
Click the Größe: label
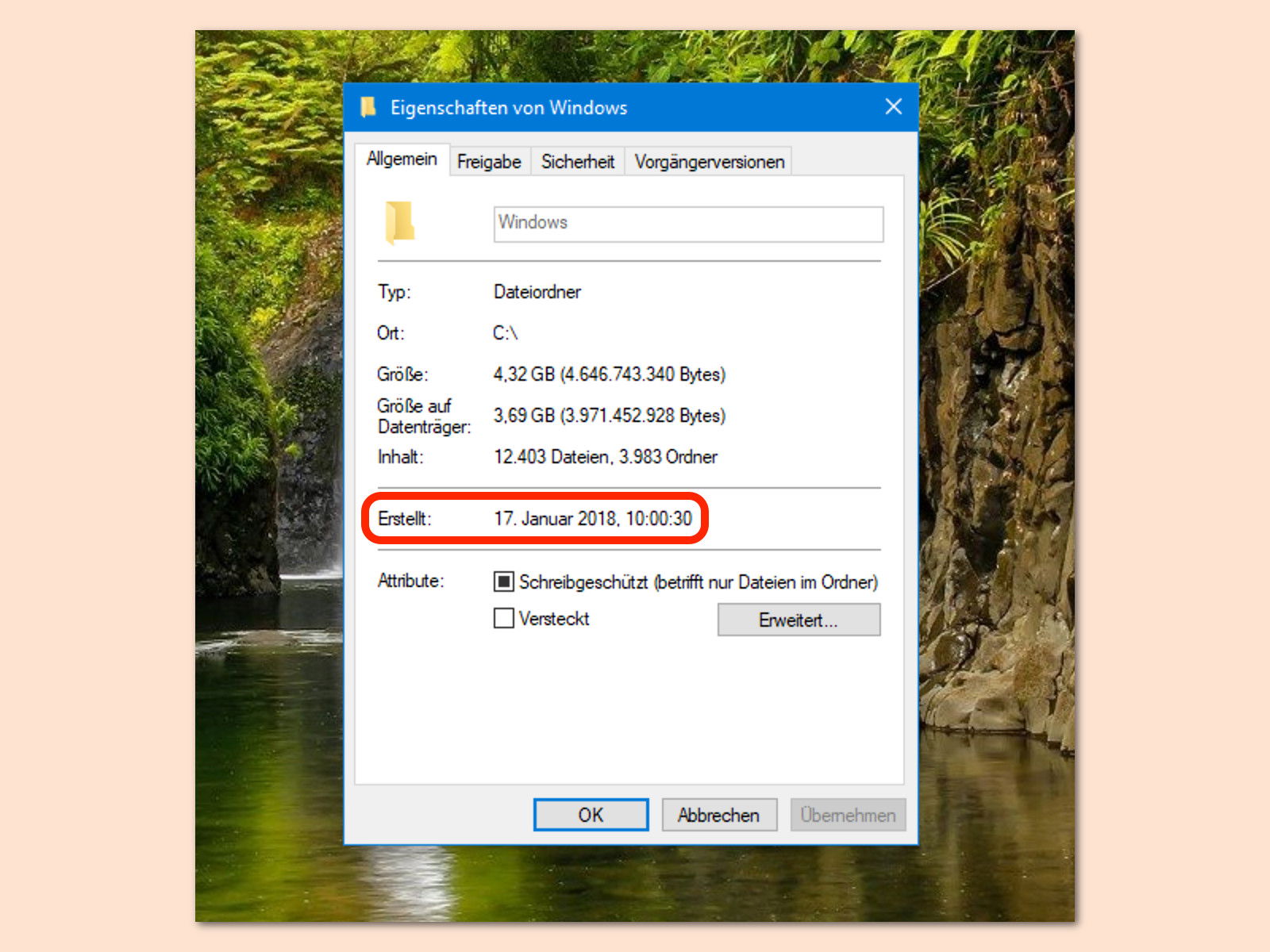(402, 374)
